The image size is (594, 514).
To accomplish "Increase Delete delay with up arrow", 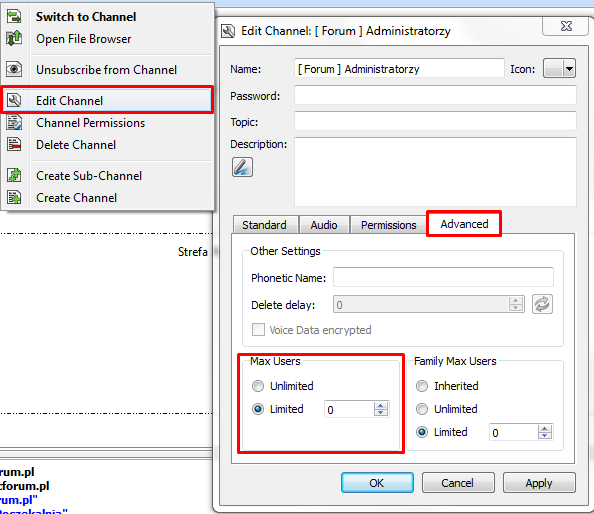I will point(516,301).
